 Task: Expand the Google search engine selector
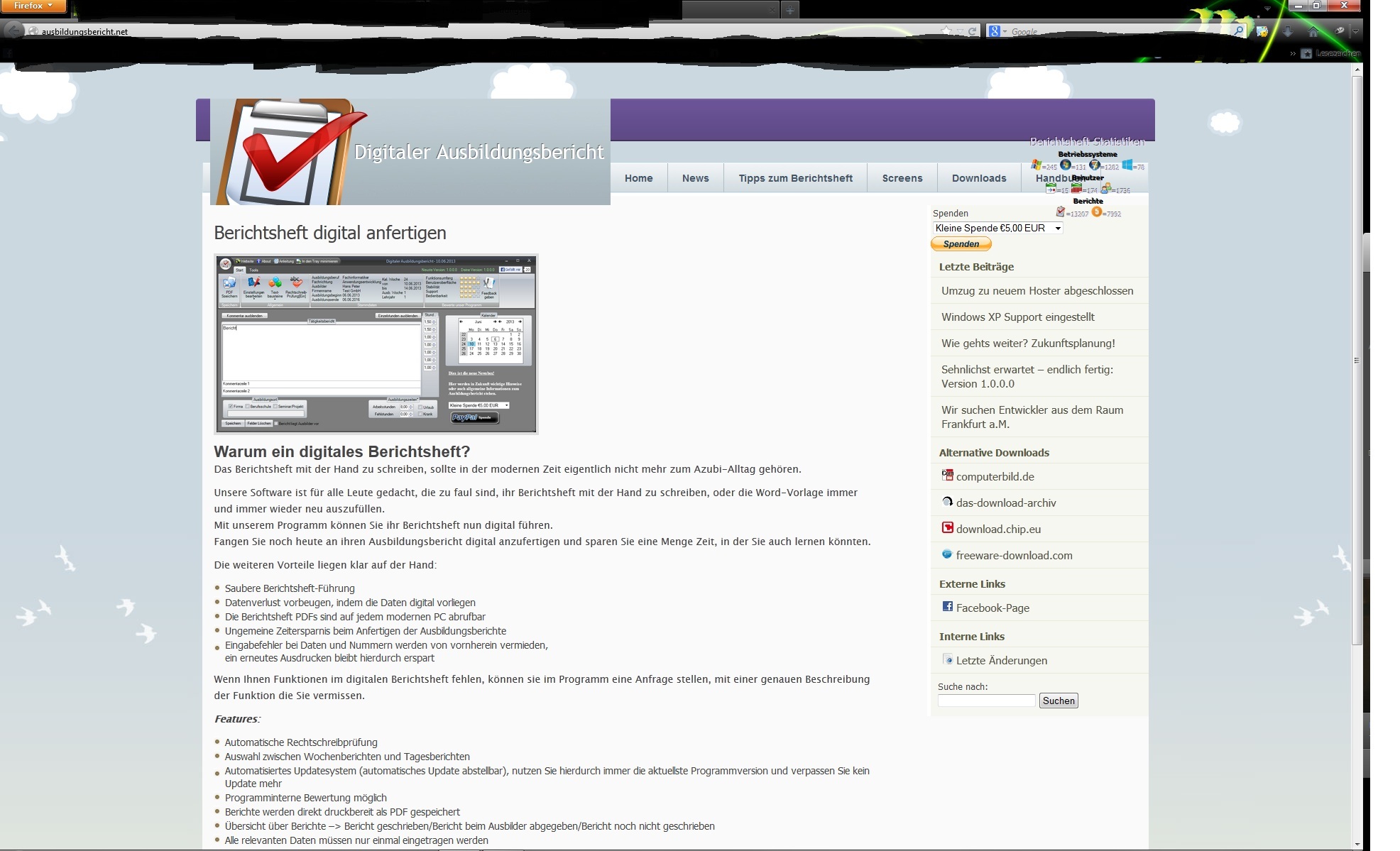coord(997,31)
